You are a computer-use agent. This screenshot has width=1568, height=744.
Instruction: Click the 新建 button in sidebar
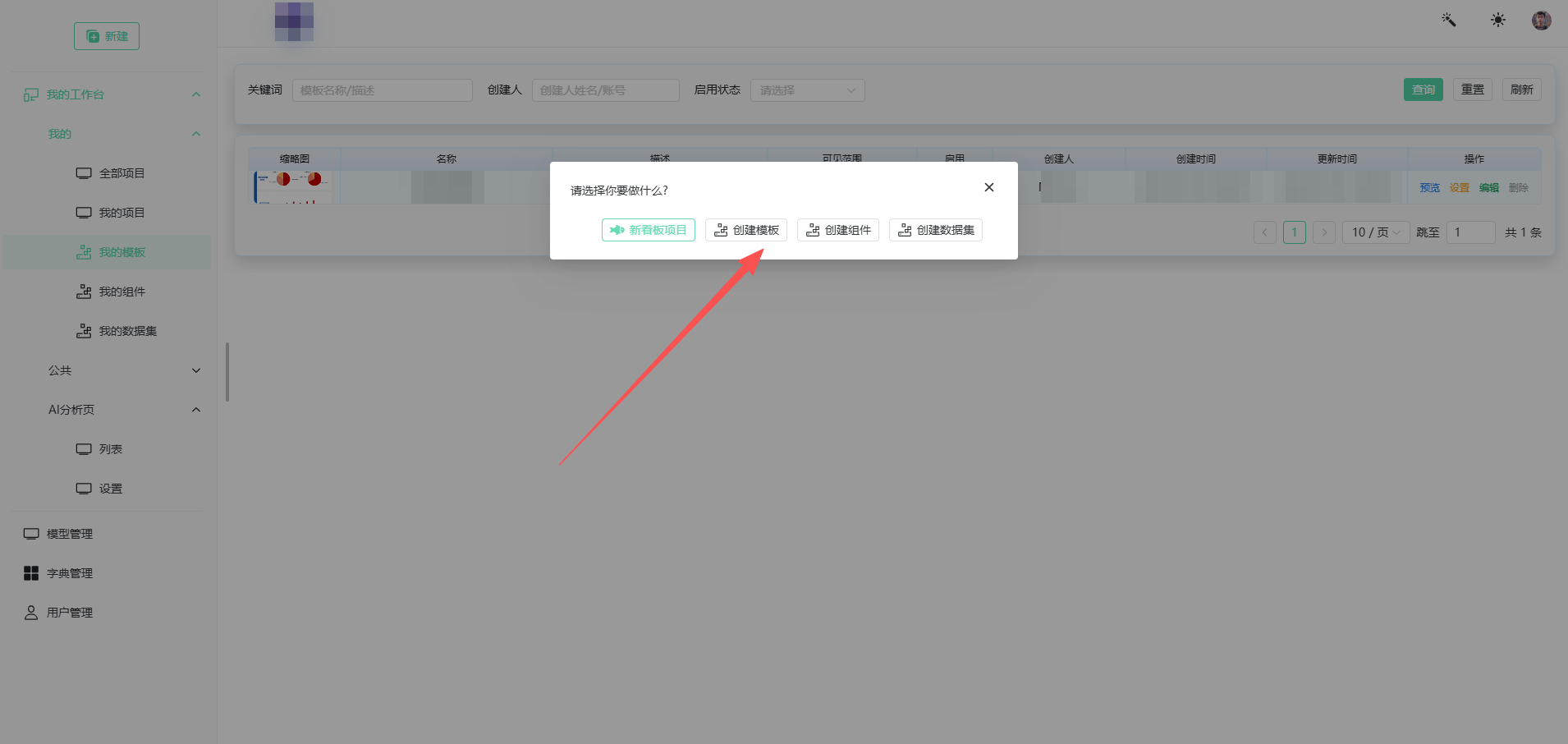[107, 36]
